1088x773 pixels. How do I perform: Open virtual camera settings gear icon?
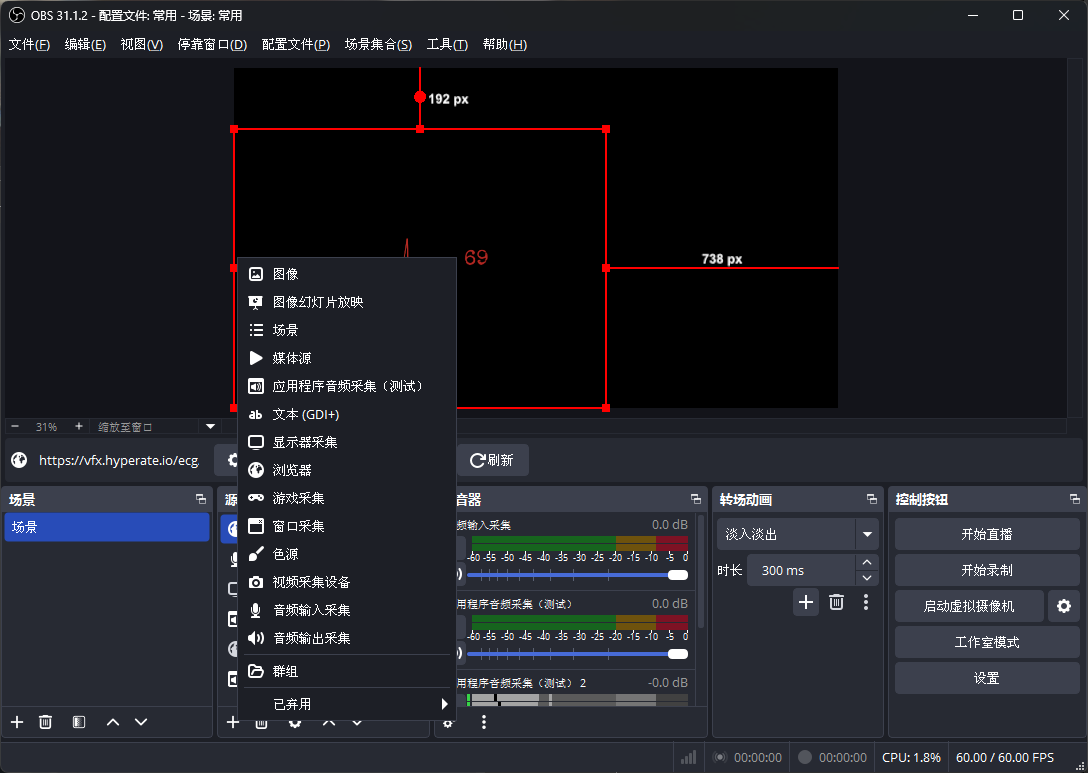tap(1064, 606)
